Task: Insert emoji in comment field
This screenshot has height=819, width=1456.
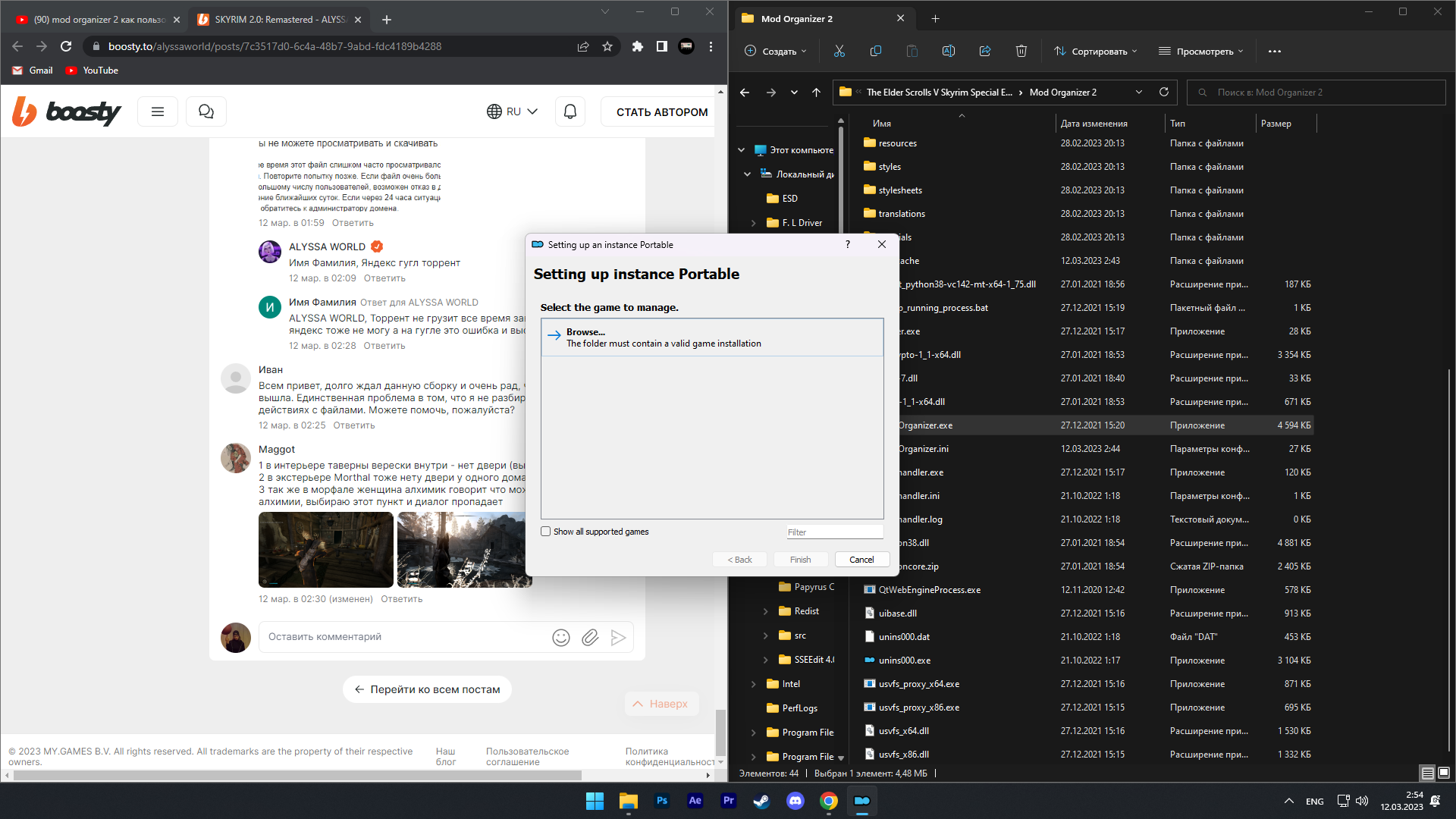Action: click(561, 637)
